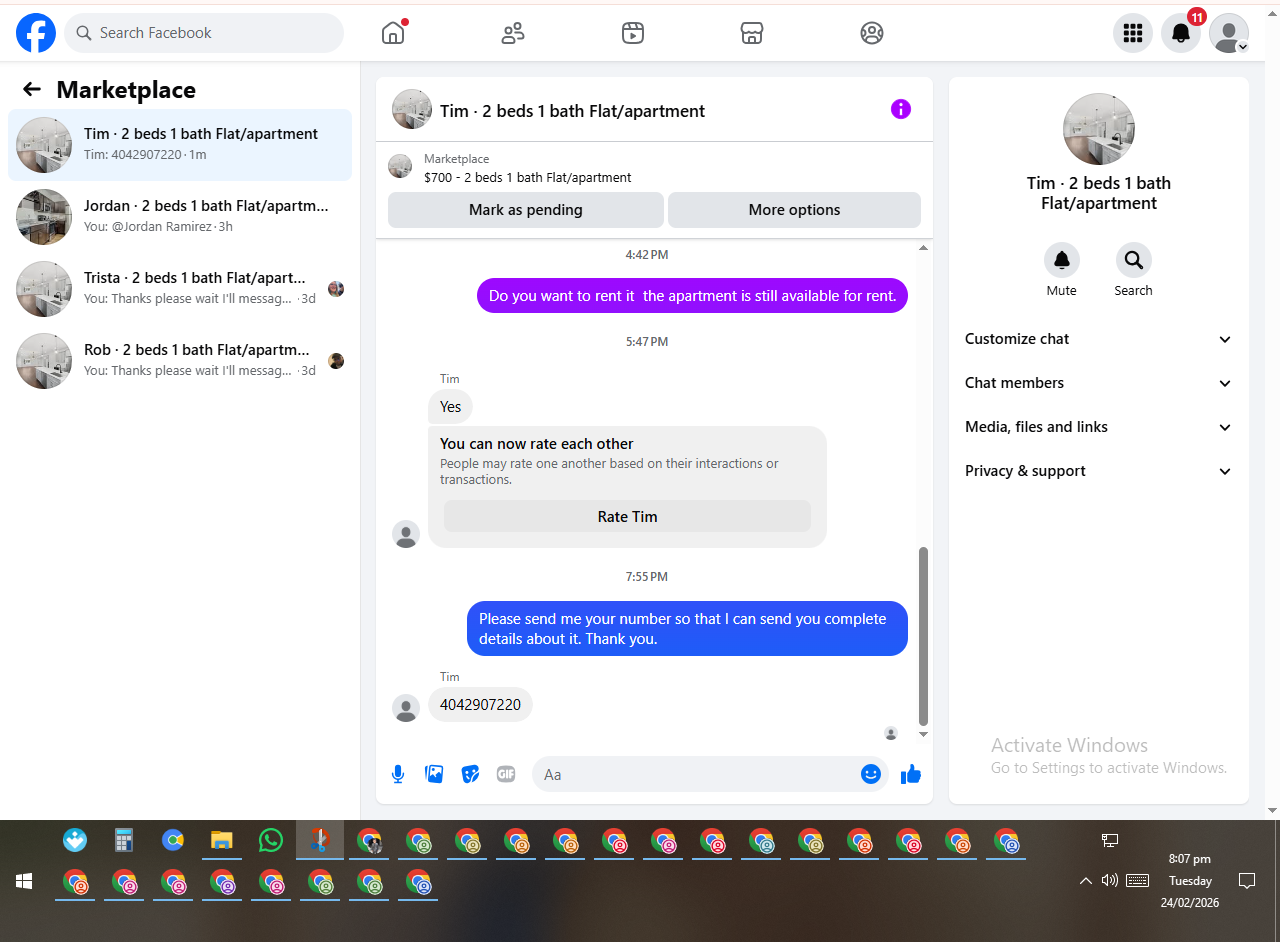
Task: Show hidden system tray icons chevron
Action: pyautogui.click(x=1086, y=881)
